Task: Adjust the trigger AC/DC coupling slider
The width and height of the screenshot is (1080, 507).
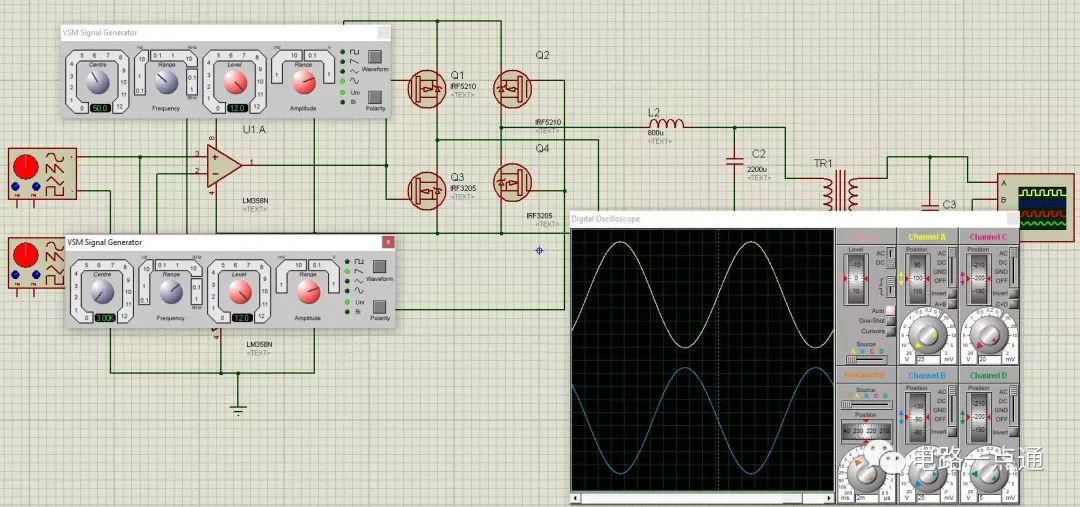Action: [890, 259]
